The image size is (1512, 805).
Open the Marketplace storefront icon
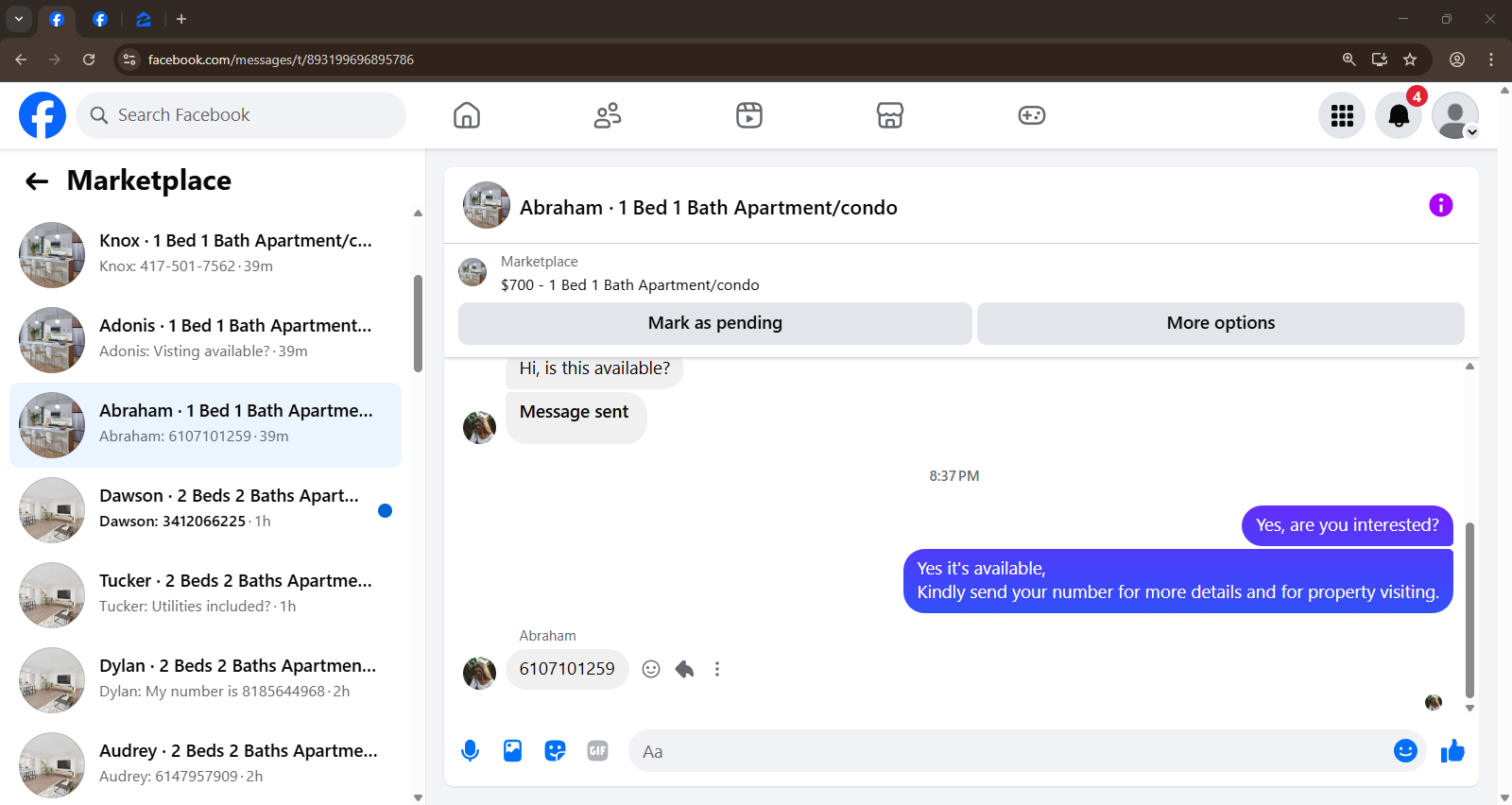click(890, 115)
